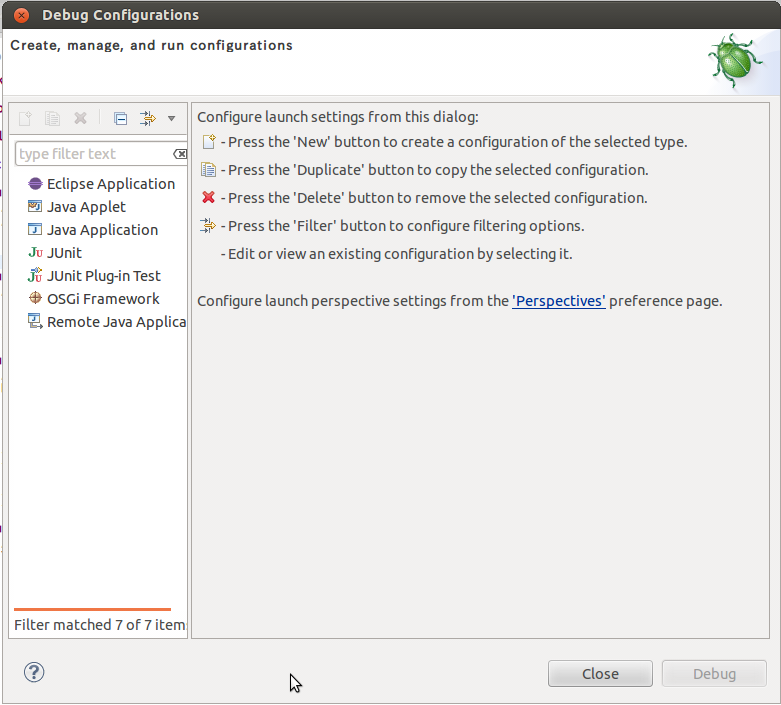Image resolution: width=781 pixels, height=705 pixels.
Task: Click the OSGi Framework icon in tree
Action: click(35, 298)
